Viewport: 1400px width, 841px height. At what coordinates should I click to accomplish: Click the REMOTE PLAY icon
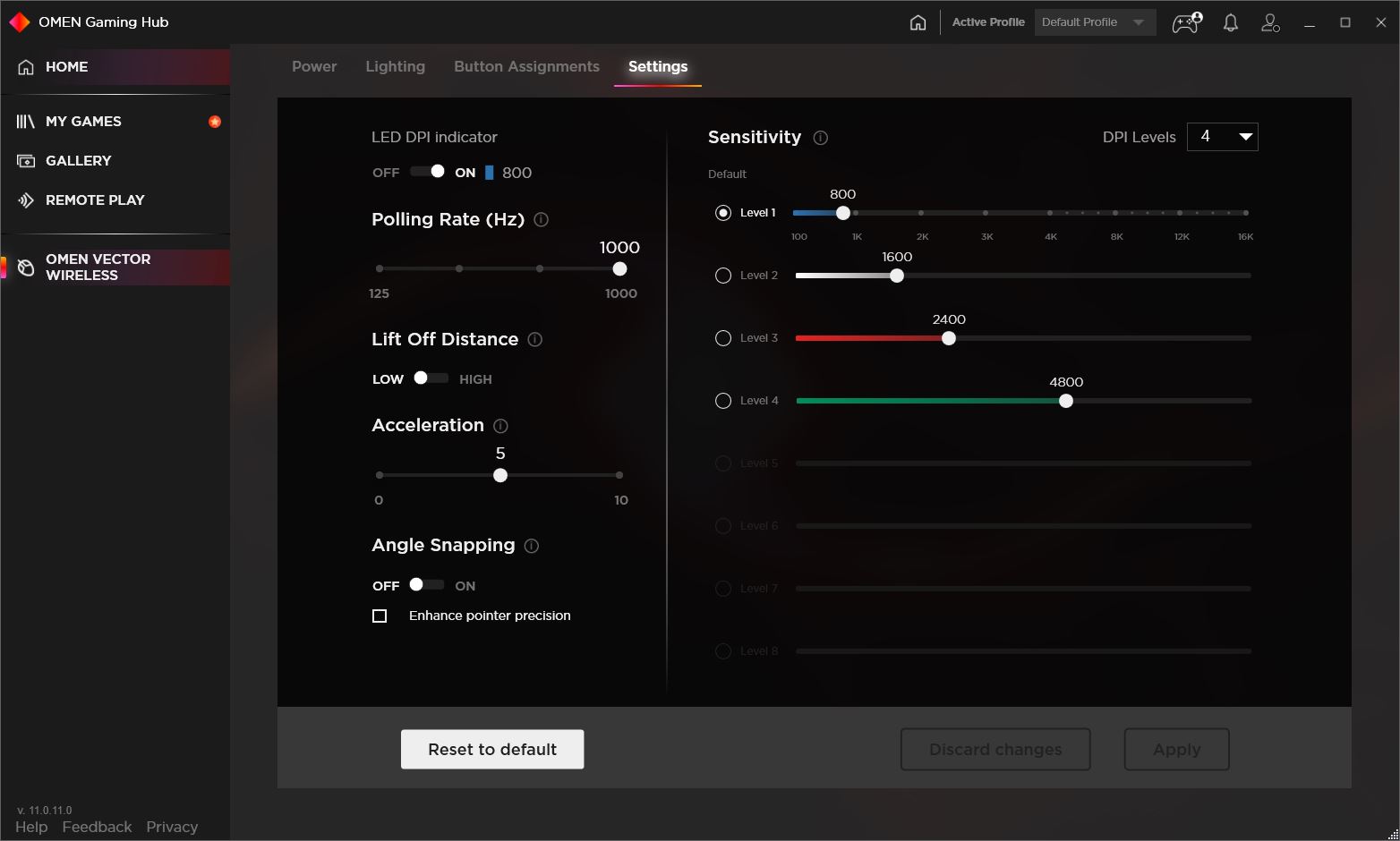point(26,200)
